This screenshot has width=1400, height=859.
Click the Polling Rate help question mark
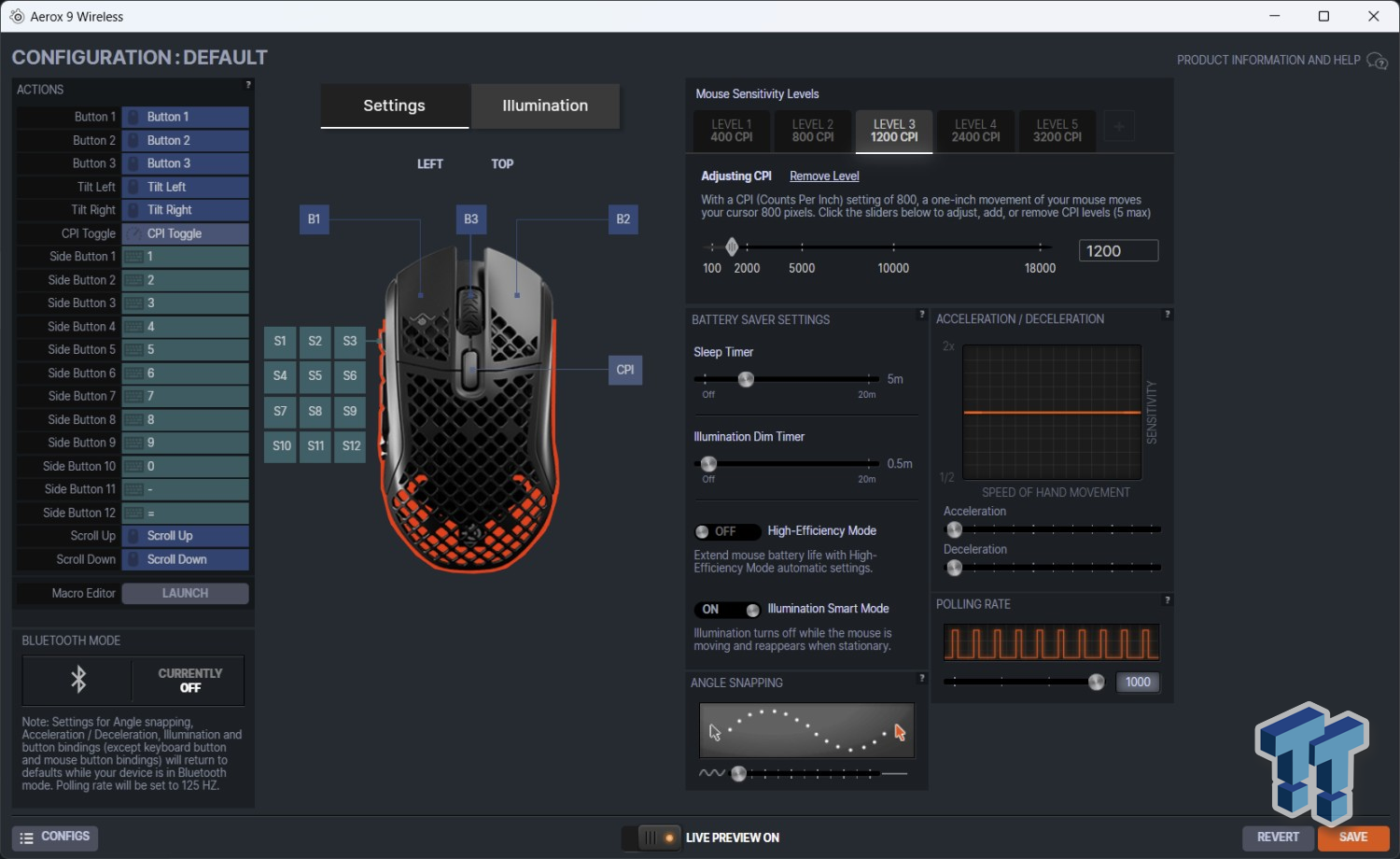click(1167, 599)
